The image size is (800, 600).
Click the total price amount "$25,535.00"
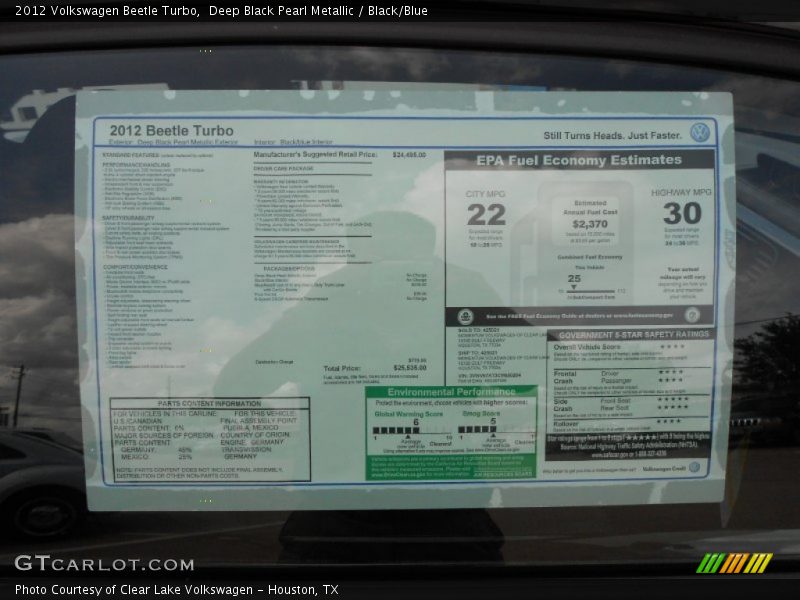pos(410,368)
